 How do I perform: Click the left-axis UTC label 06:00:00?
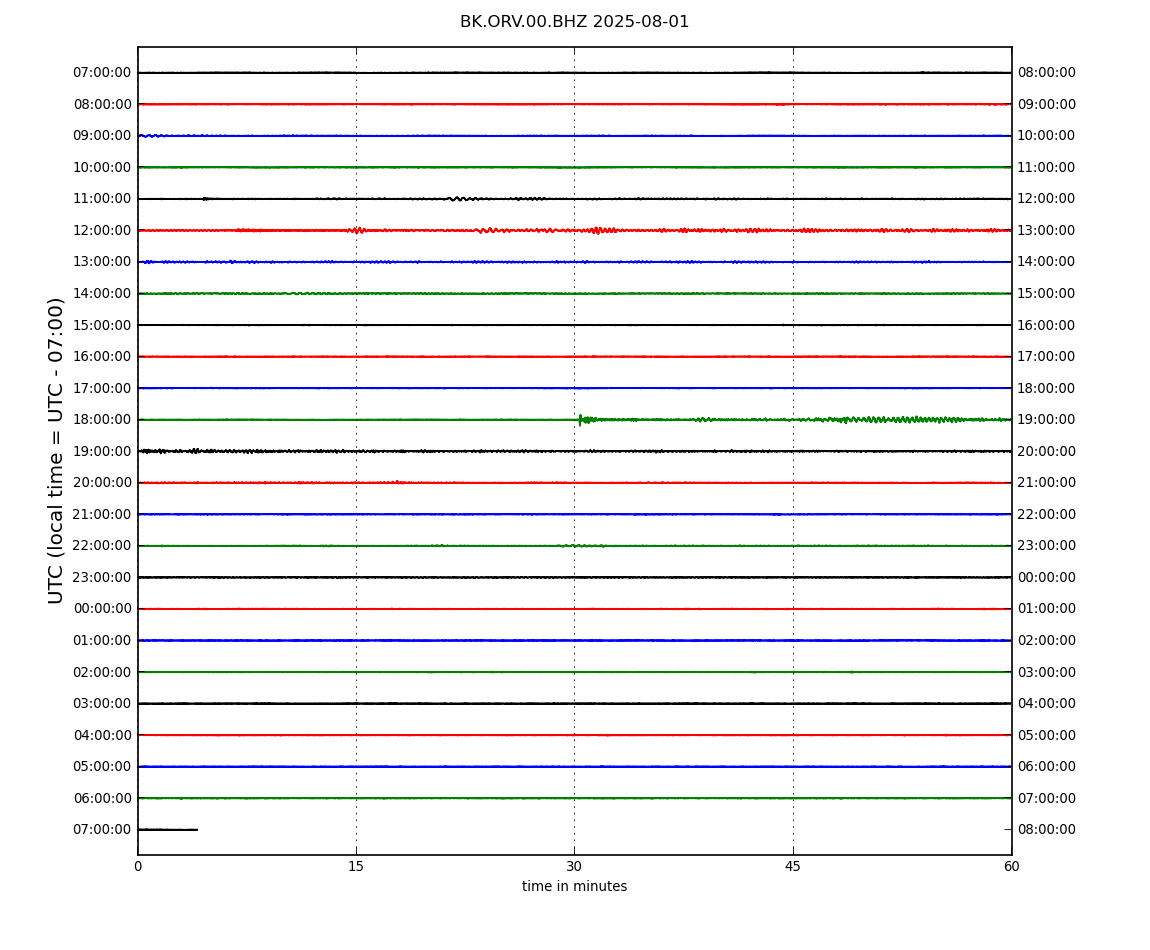(x=102, y=798)
